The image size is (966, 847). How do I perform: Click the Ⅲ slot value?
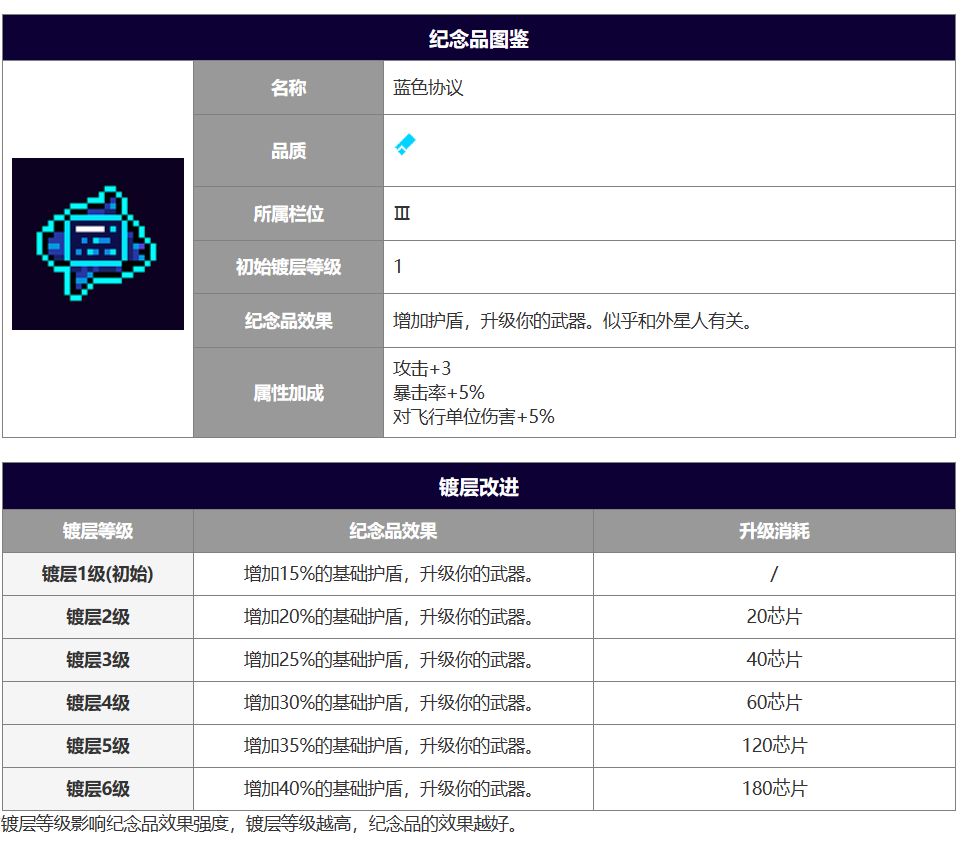click(x=402, y=213)
